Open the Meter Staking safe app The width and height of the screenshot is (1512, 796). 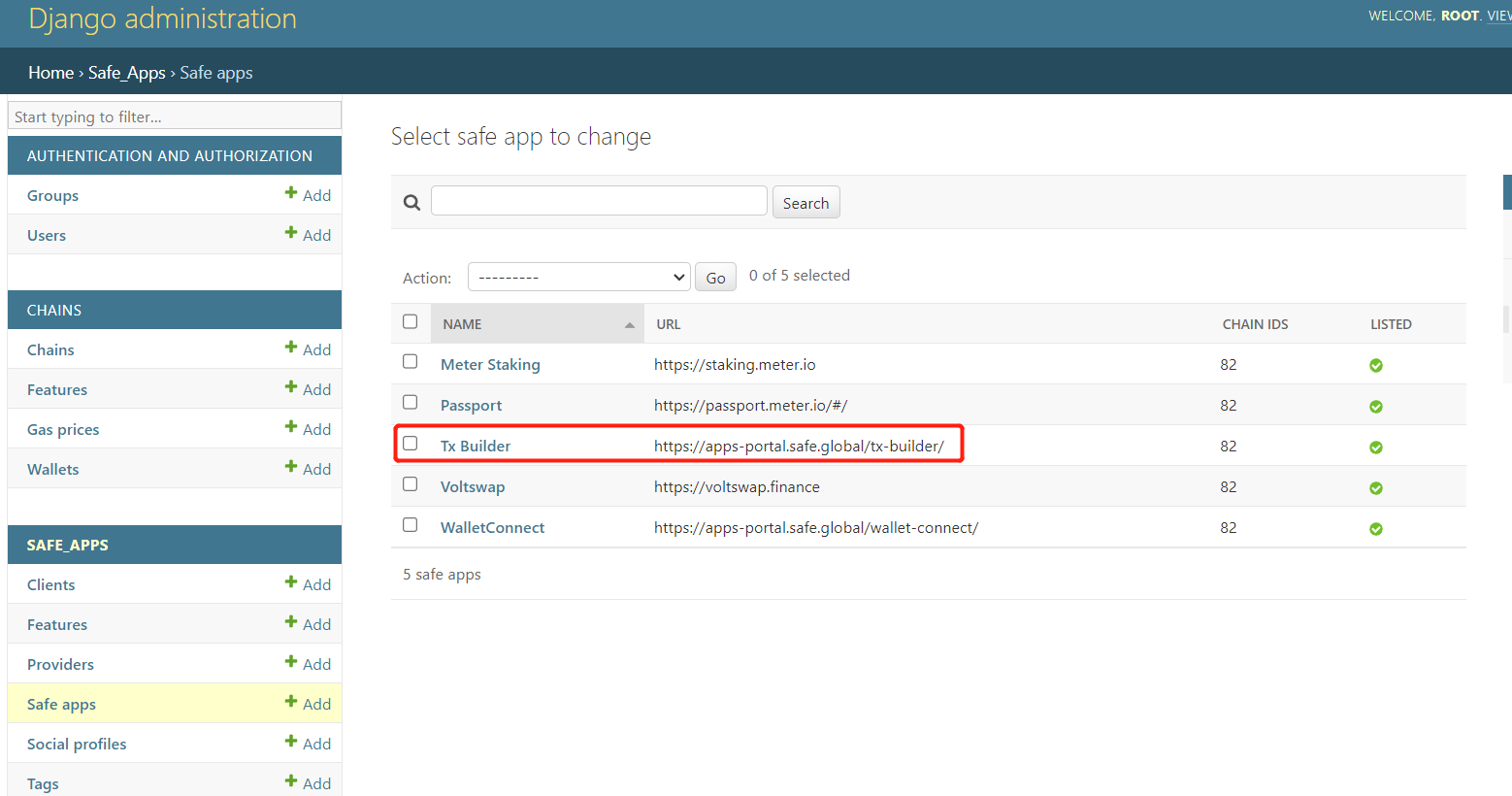[x=490, y=364]
